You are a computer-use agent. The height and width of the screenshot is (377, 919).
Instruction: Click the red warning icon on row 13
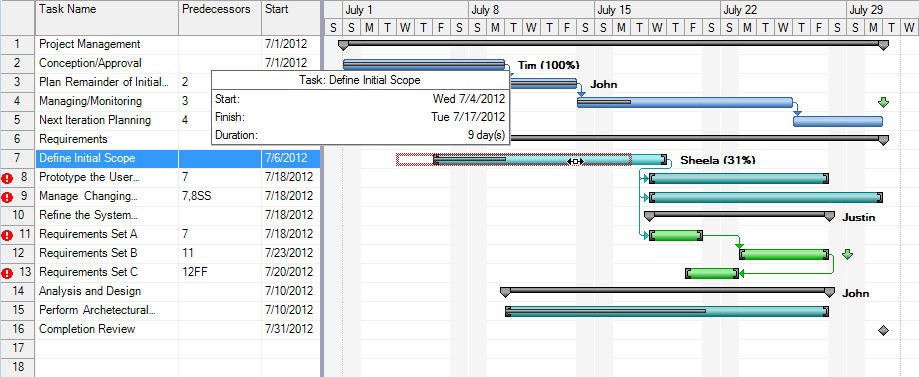(7, 273)
